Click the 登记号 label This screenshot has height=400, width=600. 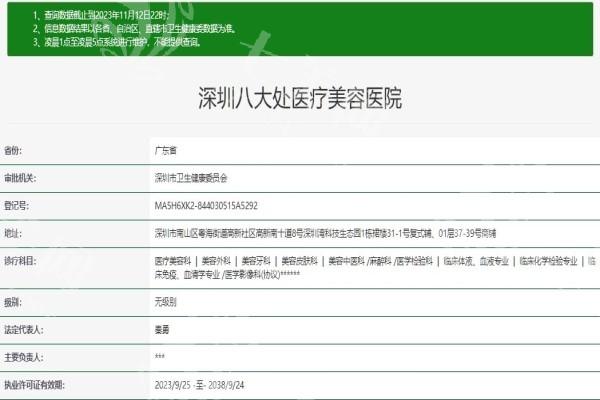pos(16,206)
